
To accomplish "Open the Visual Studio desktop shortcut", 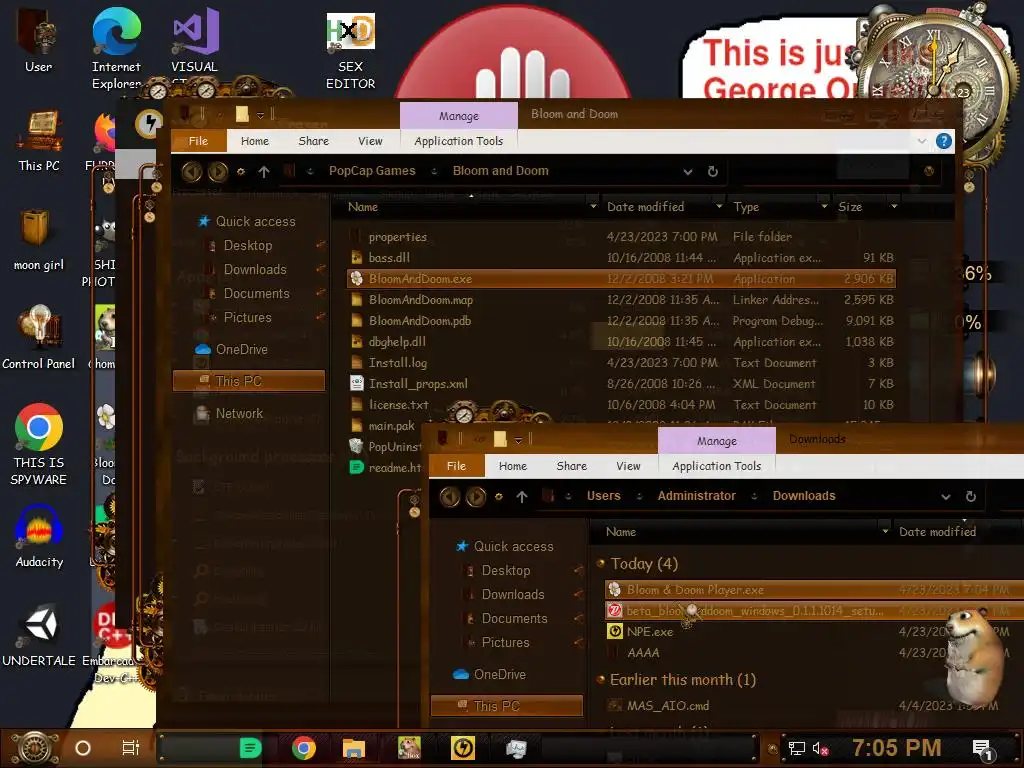I will [x=195, y=39].
